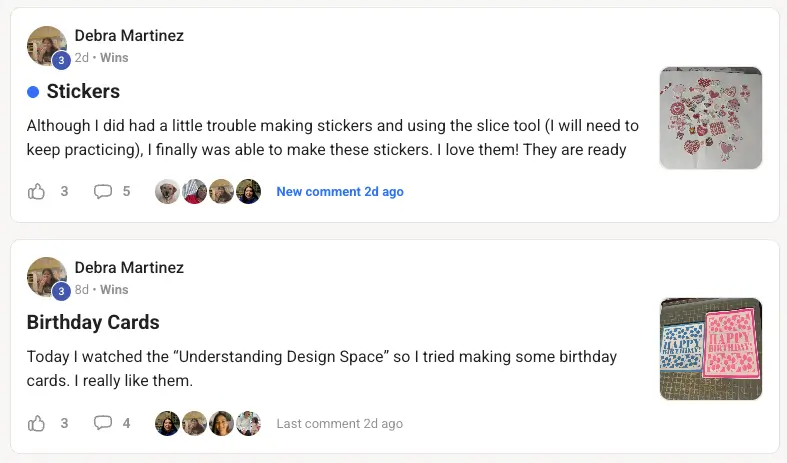Open comments icon on Birthday Cards post
Image resolution: width=787 pixels, height=463 pixels.
click(x=102, y=423)
